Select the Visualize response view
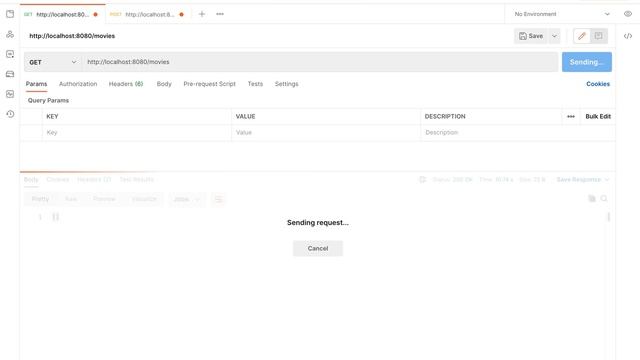Image resolution: width=640 pixels, height=360 pixels. pos(144,199)
